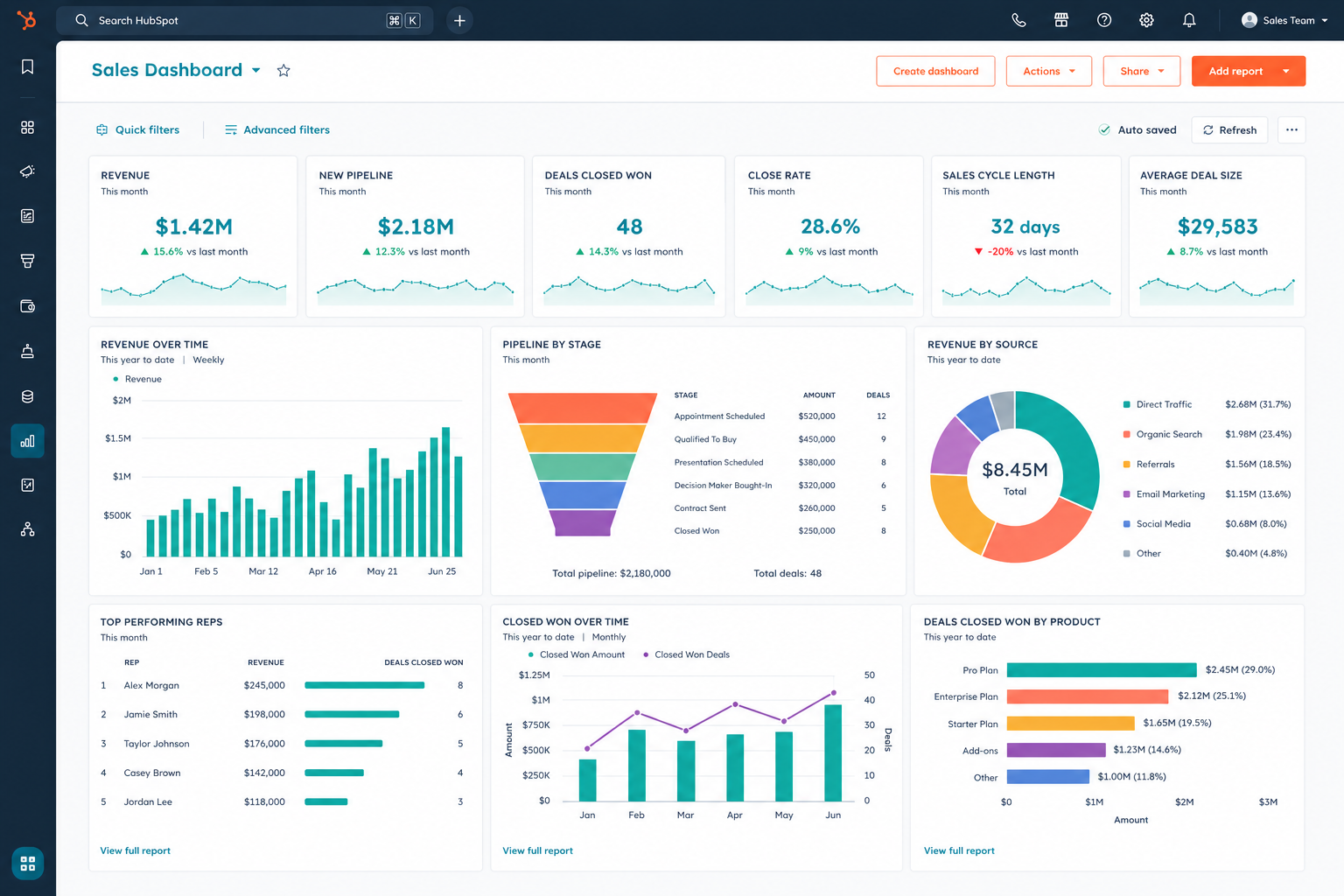Image resolution: width=1344 pixels, height=896 pixels.
Task: Click the Social Media legend swatch
Action: point(1126,524)
